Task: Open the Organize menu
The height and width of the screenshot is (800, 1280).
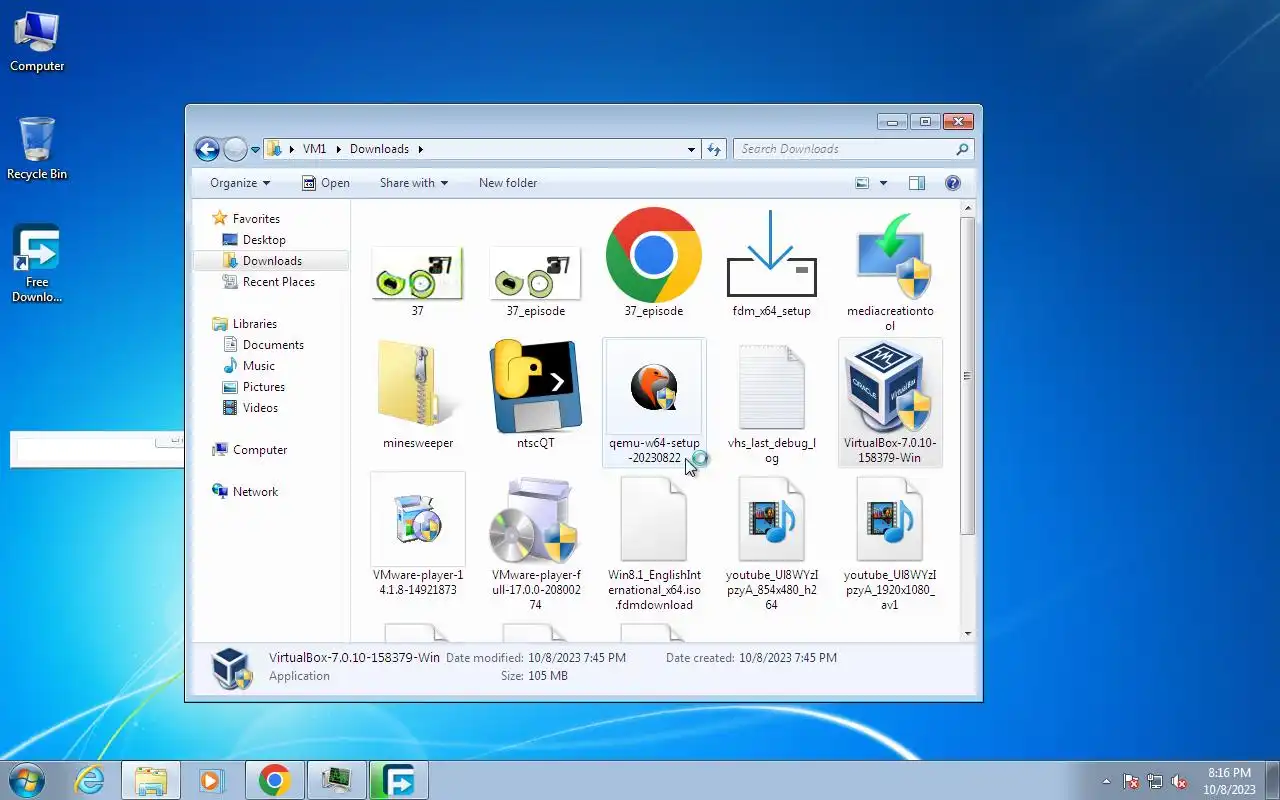Action: pos(240,183)
